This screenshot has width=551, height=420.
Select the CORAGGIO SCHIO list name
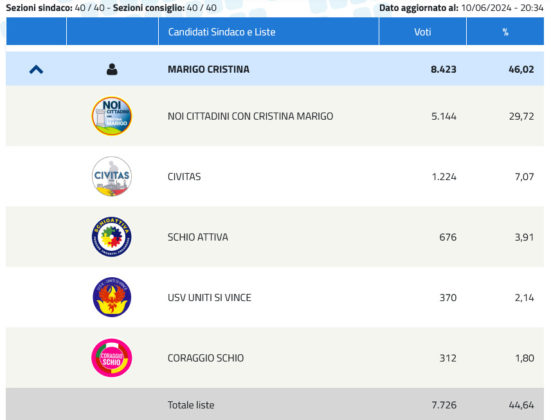(x=206, y=358)
